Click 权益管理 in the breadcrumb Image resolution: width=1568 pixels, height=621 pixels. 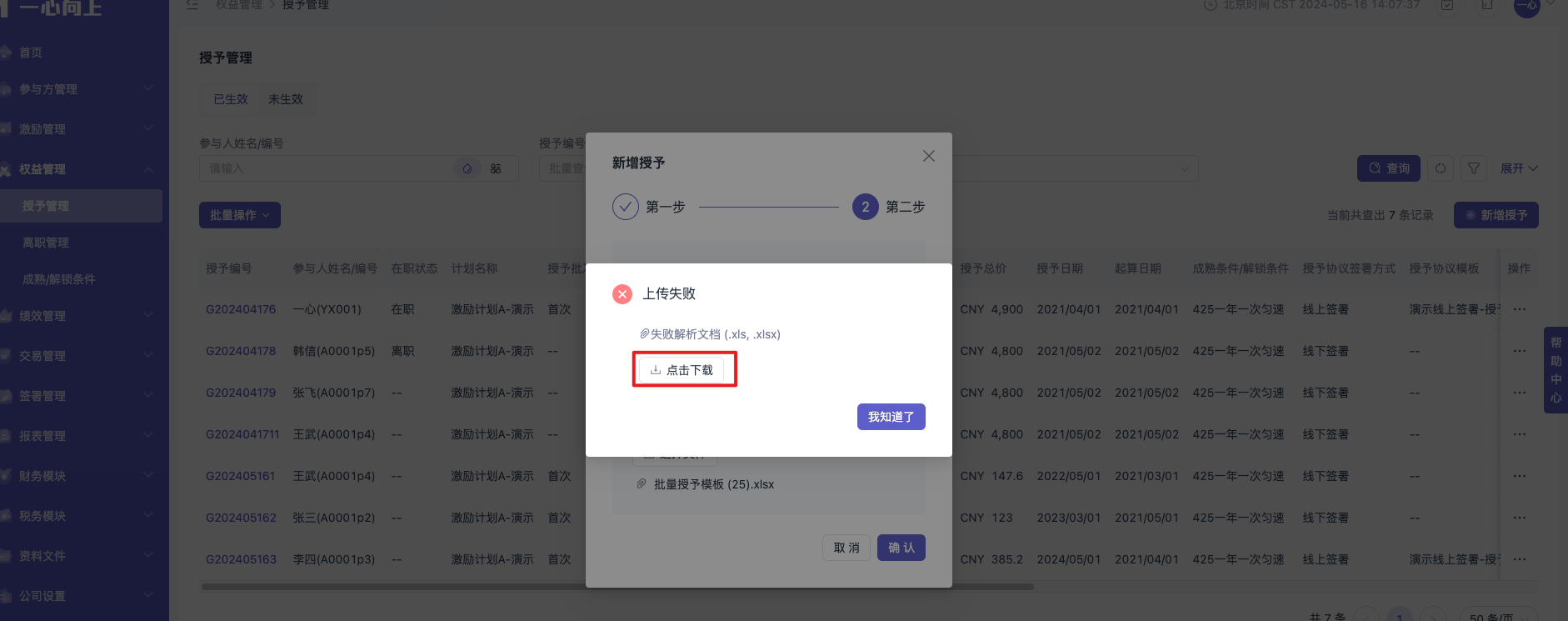click(238, 5)
